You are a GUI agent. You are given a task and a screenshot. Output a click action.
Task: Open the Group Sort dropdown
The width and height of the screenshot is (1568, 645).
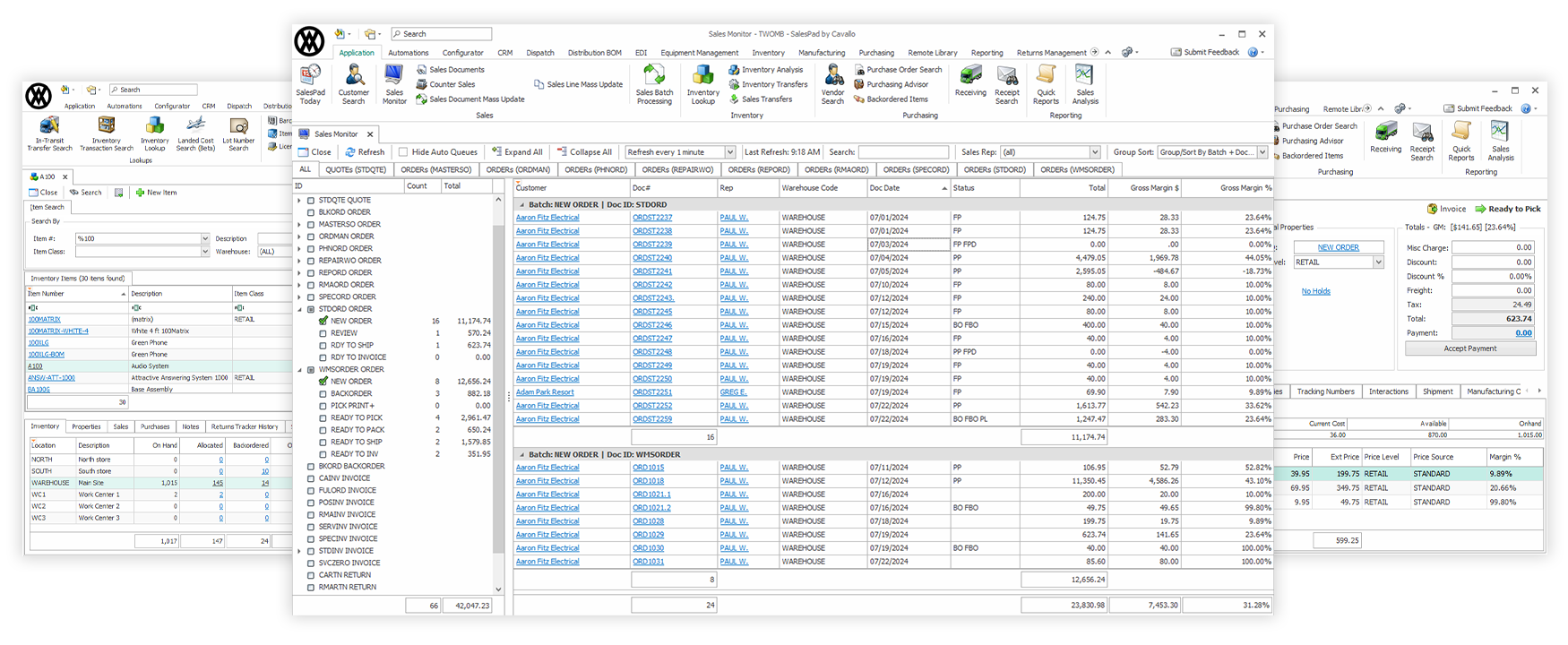coord(1262,152)
